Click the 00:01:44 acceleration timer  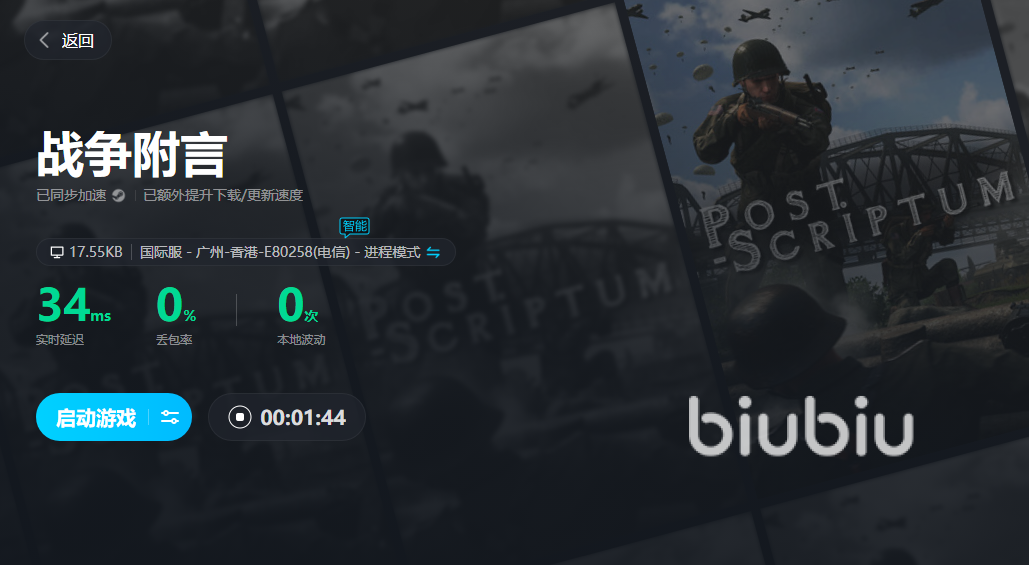click(303, 417)
